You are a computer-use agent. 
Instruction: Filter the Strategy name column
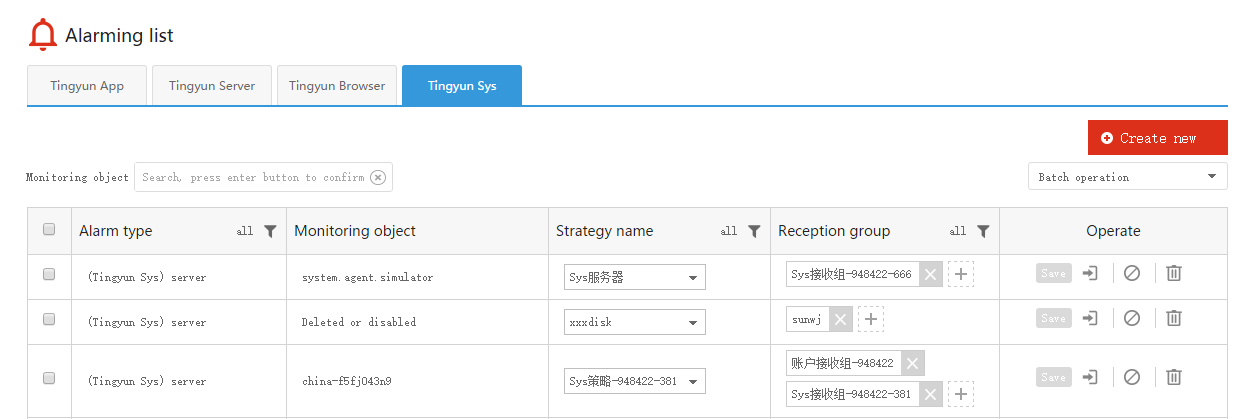coord(754,231)
